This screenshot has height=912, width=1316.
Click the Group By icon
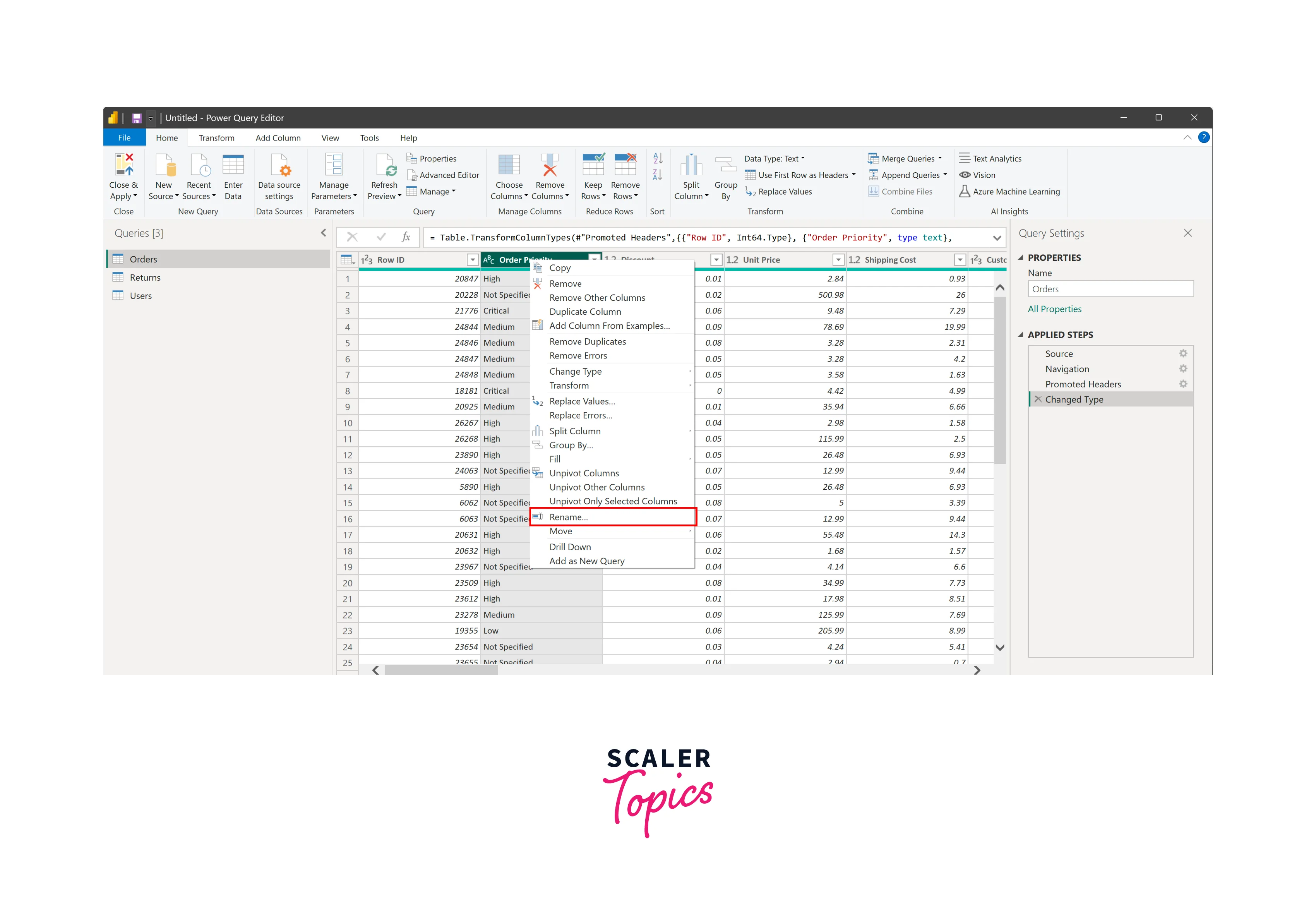(x=726, y=165)
